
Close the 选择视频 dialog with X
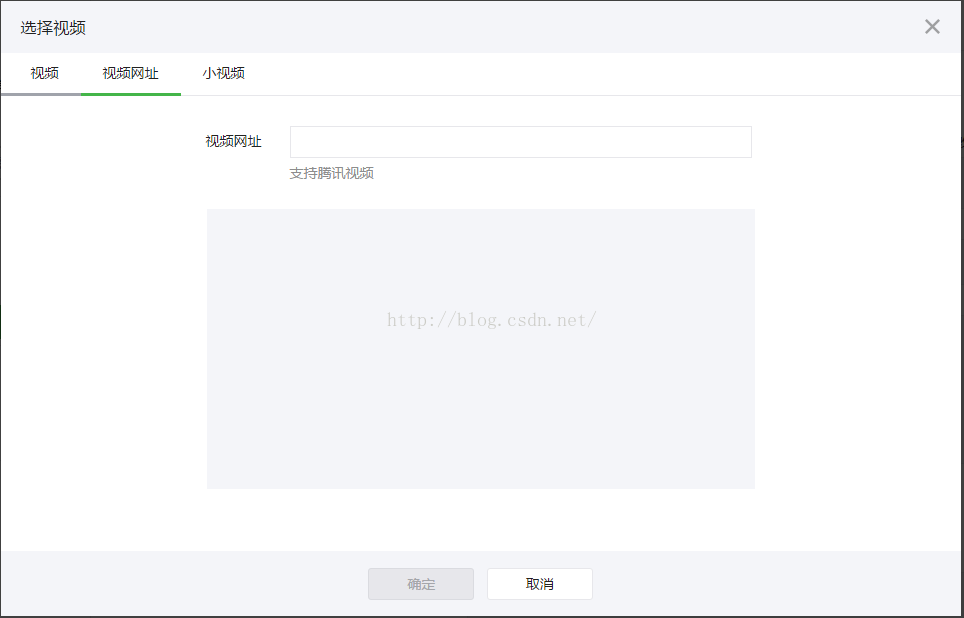point(932,26)
